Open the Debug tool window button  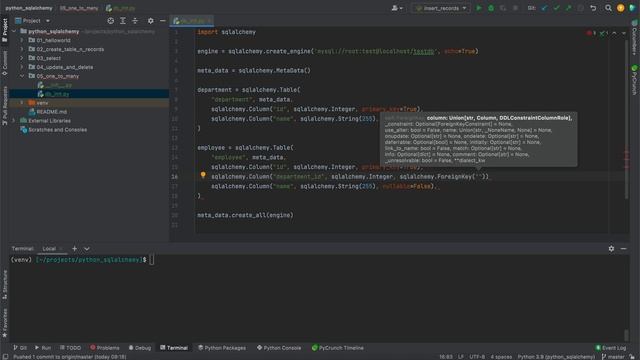coord(140,348)
